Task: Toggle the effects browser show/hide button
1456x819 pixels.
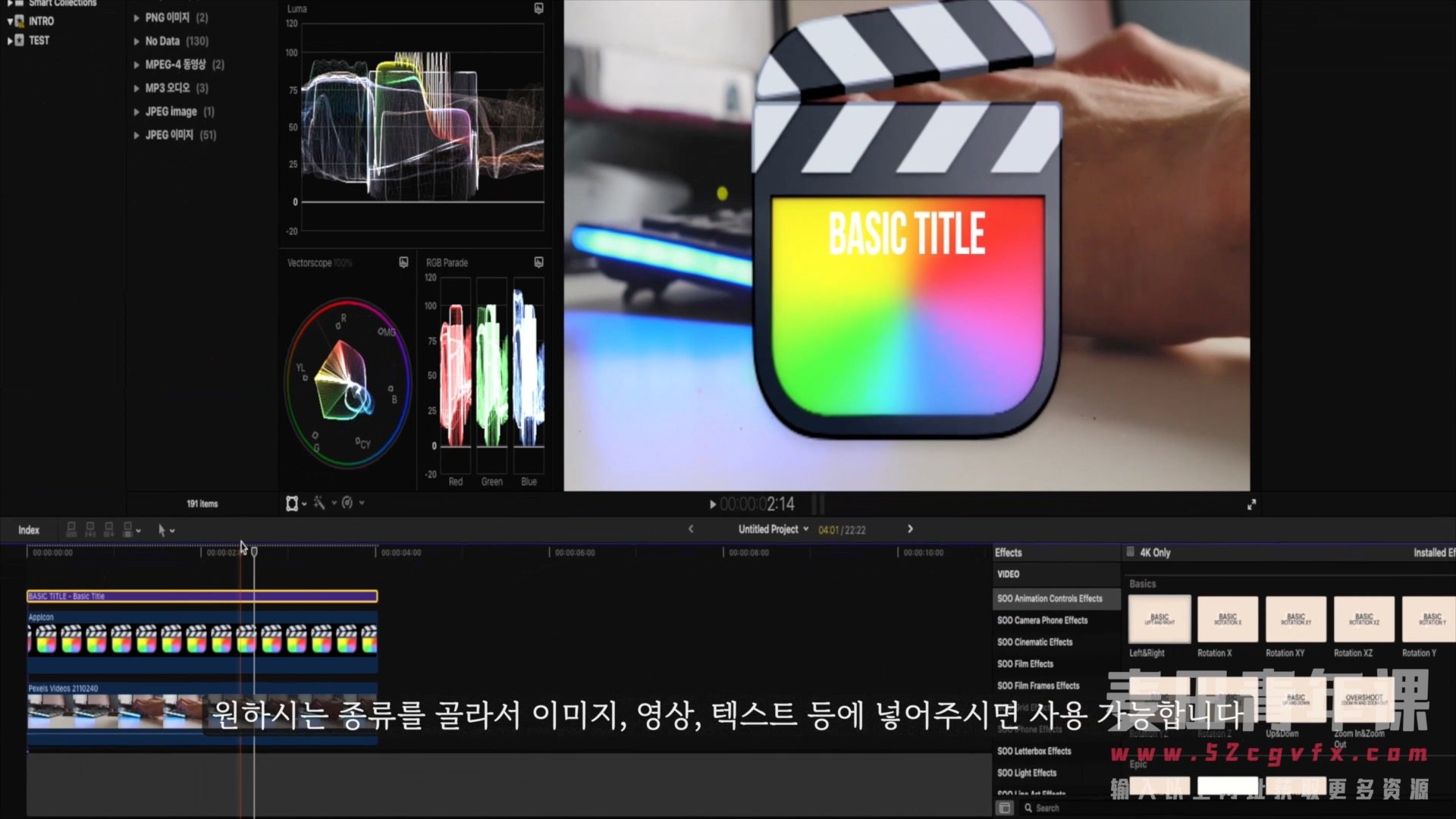Action: point(1005,808)
